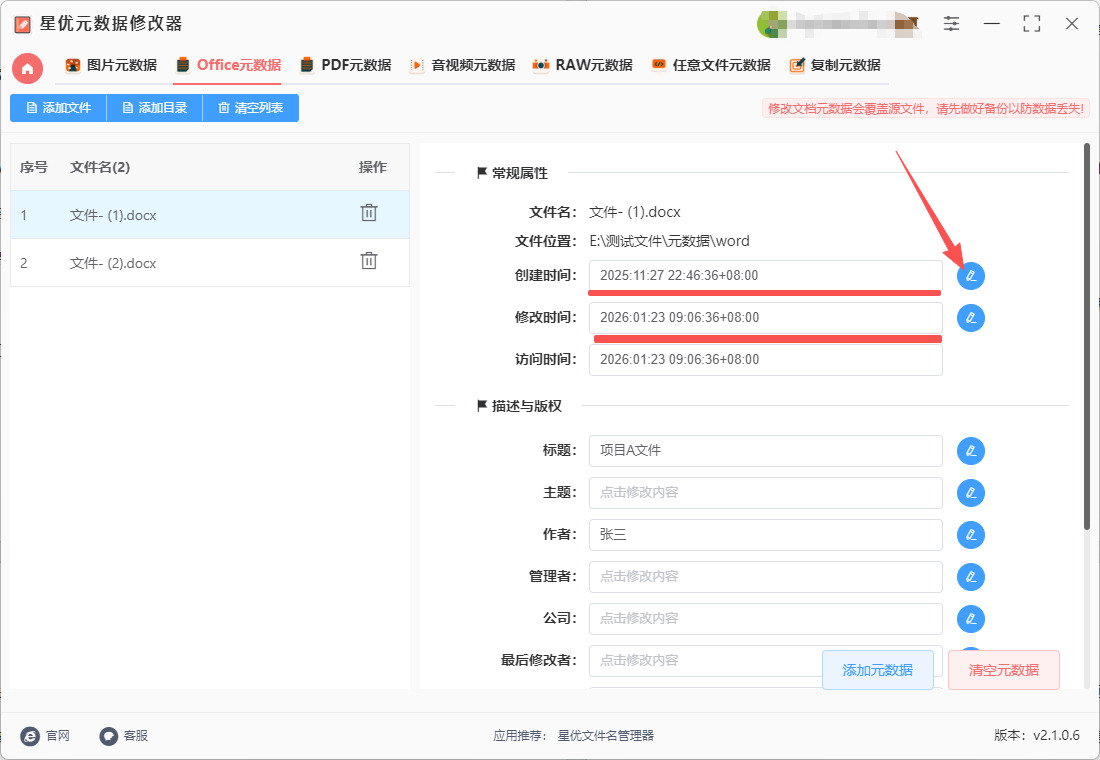Viewport: 1100px width, 760px height.
Task: Click the 创建时间 input field
Action: click(765, 276)
